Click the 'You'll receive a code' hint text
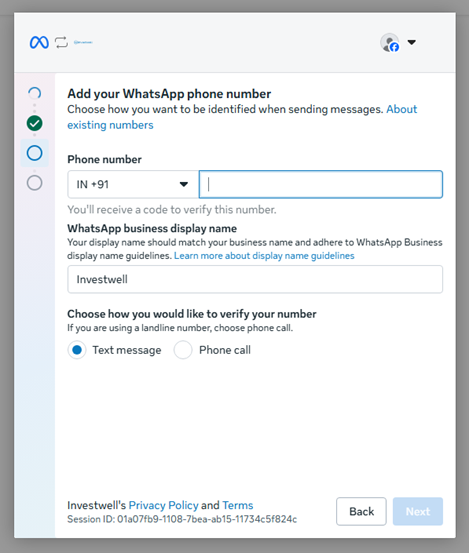This screenshot has height=553, width=469. tap(172, 210)
